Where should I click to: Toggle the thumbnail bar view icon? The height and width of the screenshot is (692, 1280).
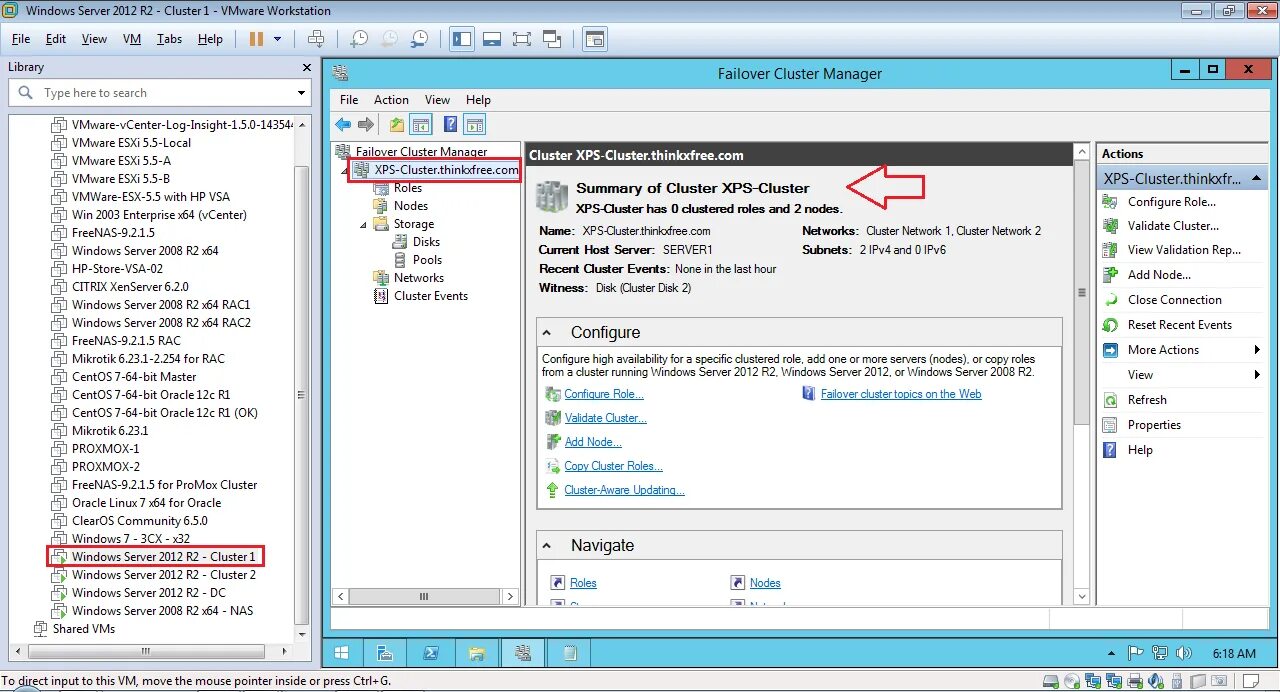[491, 39]
